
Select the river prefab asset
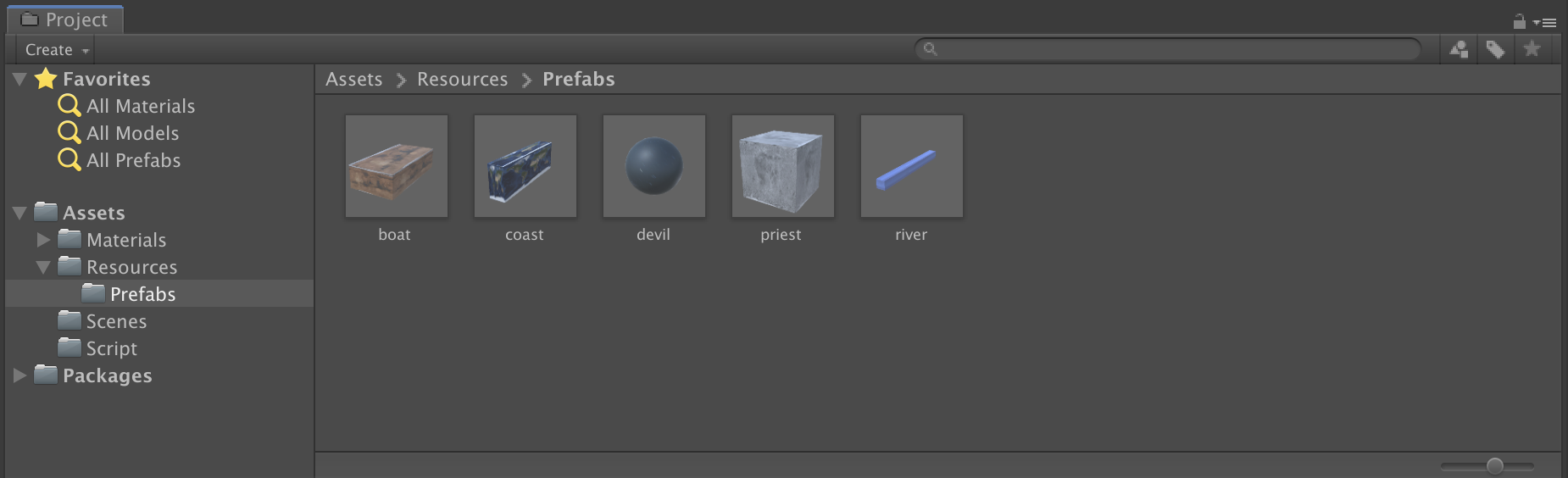pyautogui.click(x=912, y=166)
